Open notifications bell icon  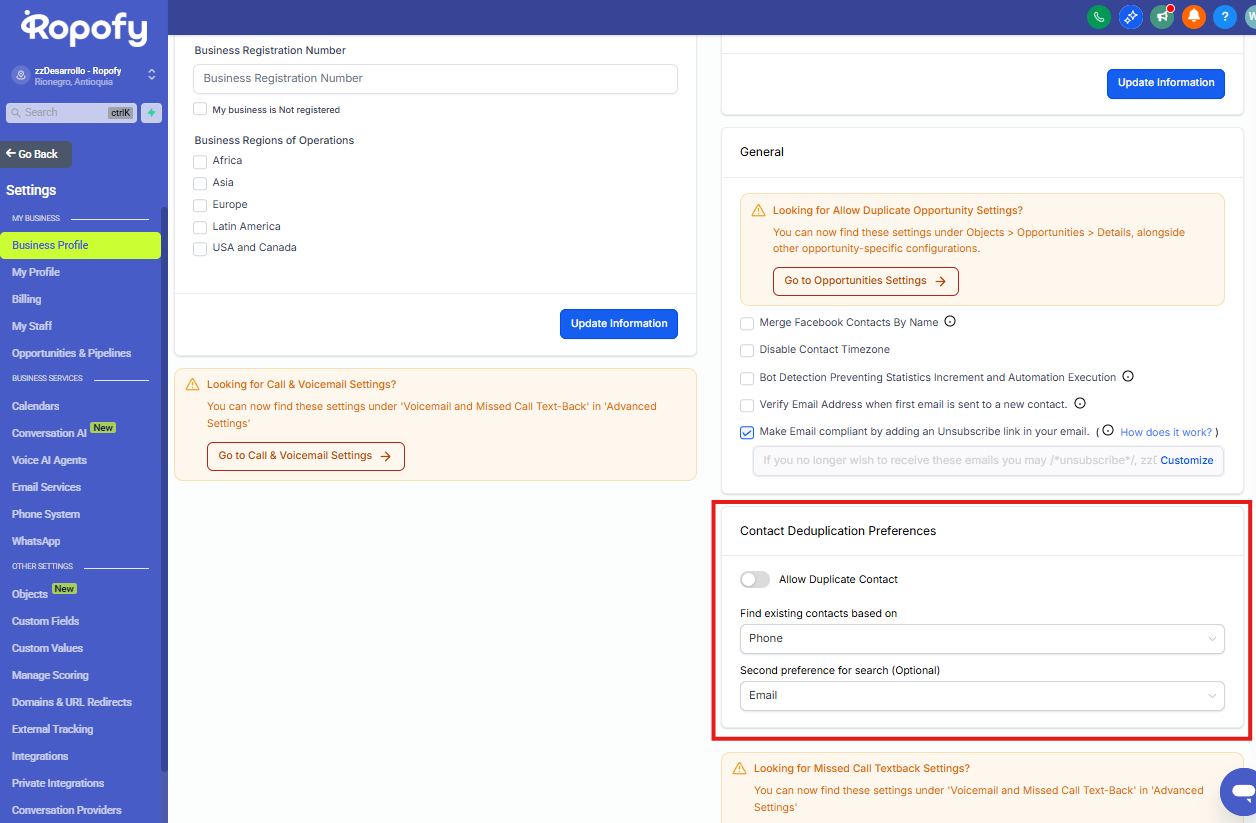point(1193,17)
